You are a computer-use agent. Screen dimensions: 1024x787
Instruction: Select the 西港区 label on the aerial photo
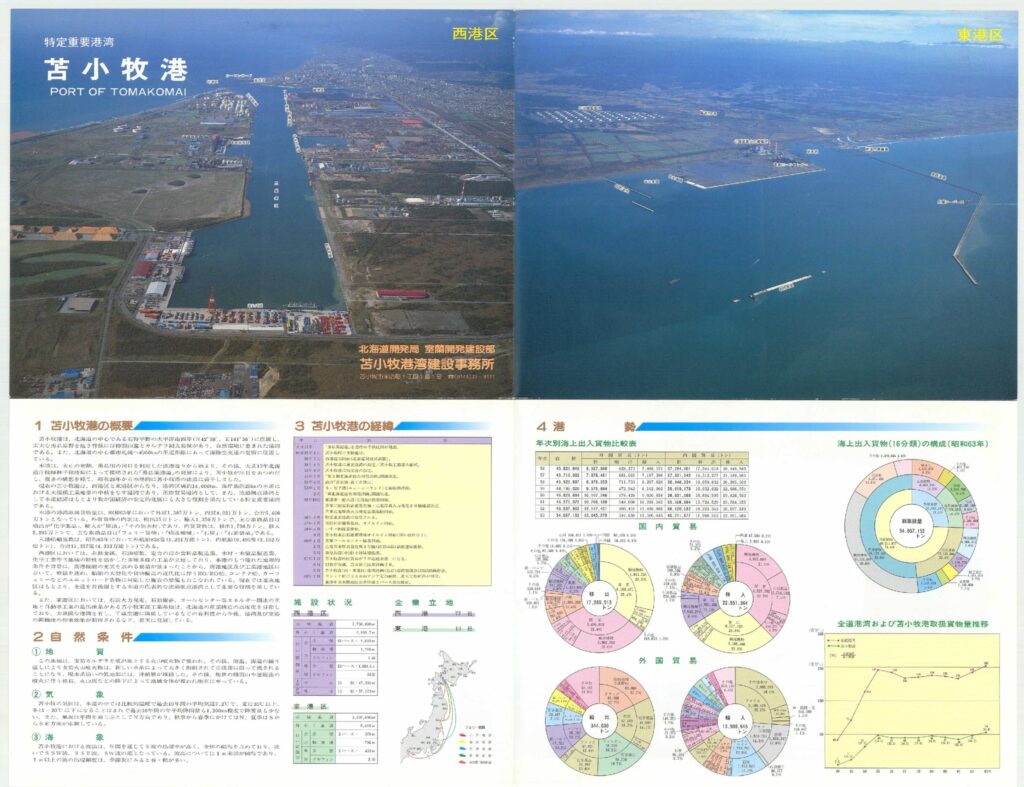(474, 34)
